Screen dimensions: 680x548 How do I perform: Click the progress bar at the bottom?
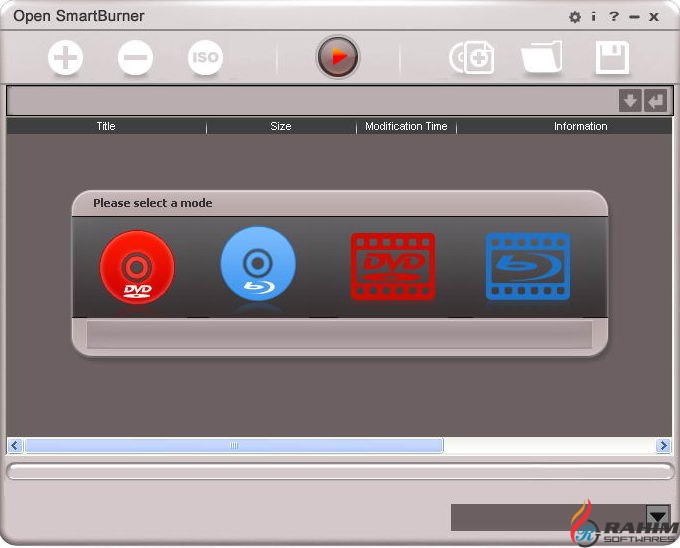pos(340,471)
